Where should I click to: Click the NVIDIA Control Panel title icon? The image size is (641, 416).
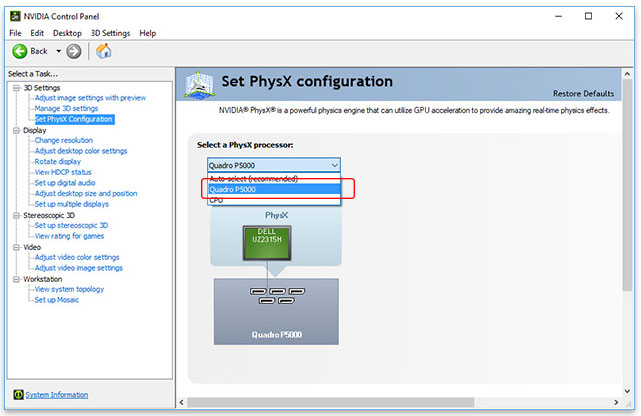click(15, 16)
